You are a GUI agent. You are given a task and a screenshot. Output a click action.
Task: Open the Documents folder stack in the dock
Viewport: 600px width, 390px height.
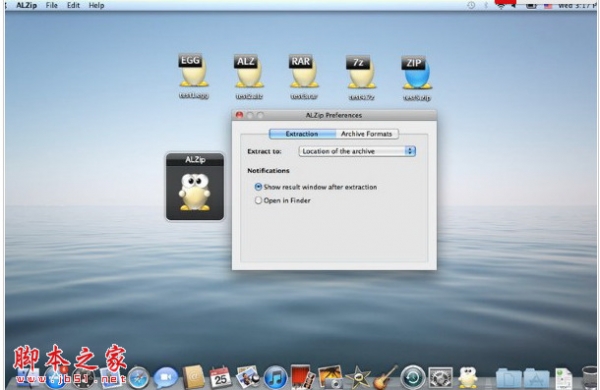click(x=508, y=378)
